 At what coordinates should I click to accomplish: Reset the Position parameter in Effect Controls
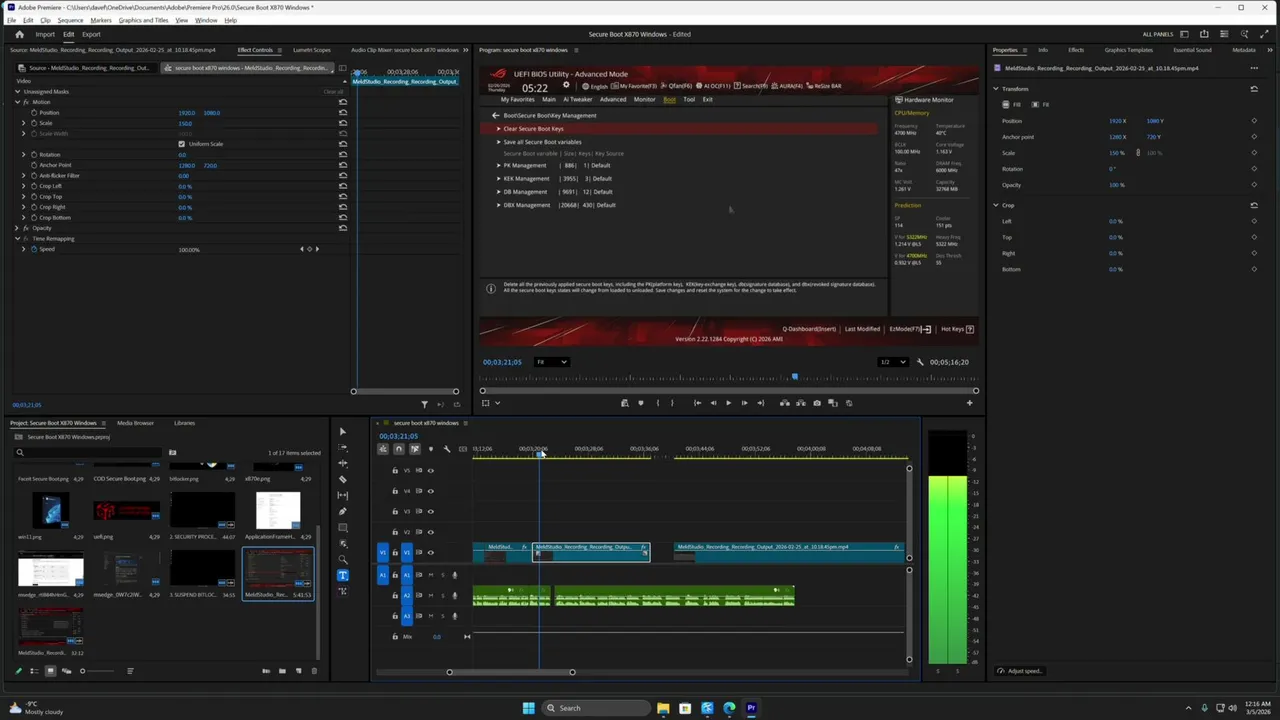pyautogui.click(x=343, y=113)
